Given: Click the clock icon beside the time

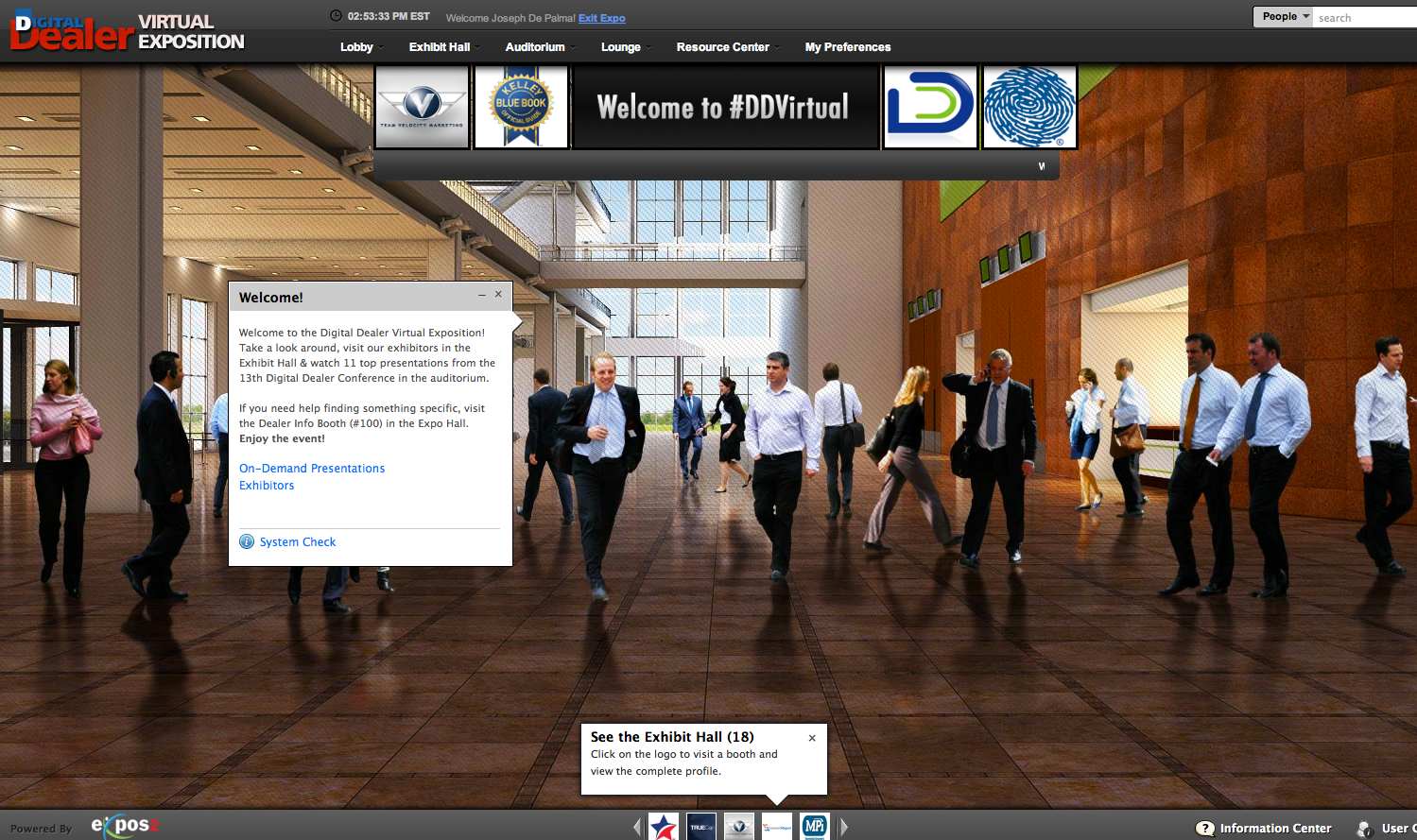Looking at the screenshot, I should (x=336, y=16).
